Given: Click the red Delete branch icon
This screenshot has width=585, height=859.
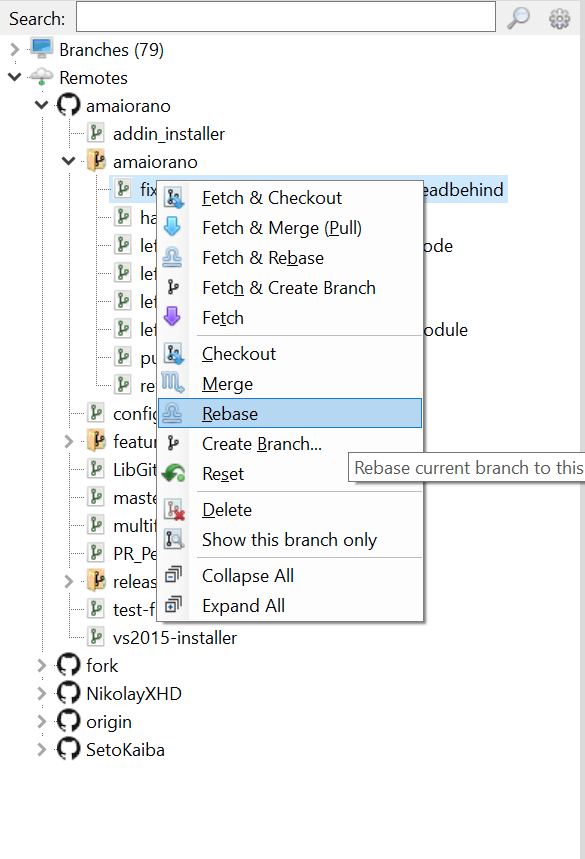Looking at the screenshot, I should click(x=175, y=509).
